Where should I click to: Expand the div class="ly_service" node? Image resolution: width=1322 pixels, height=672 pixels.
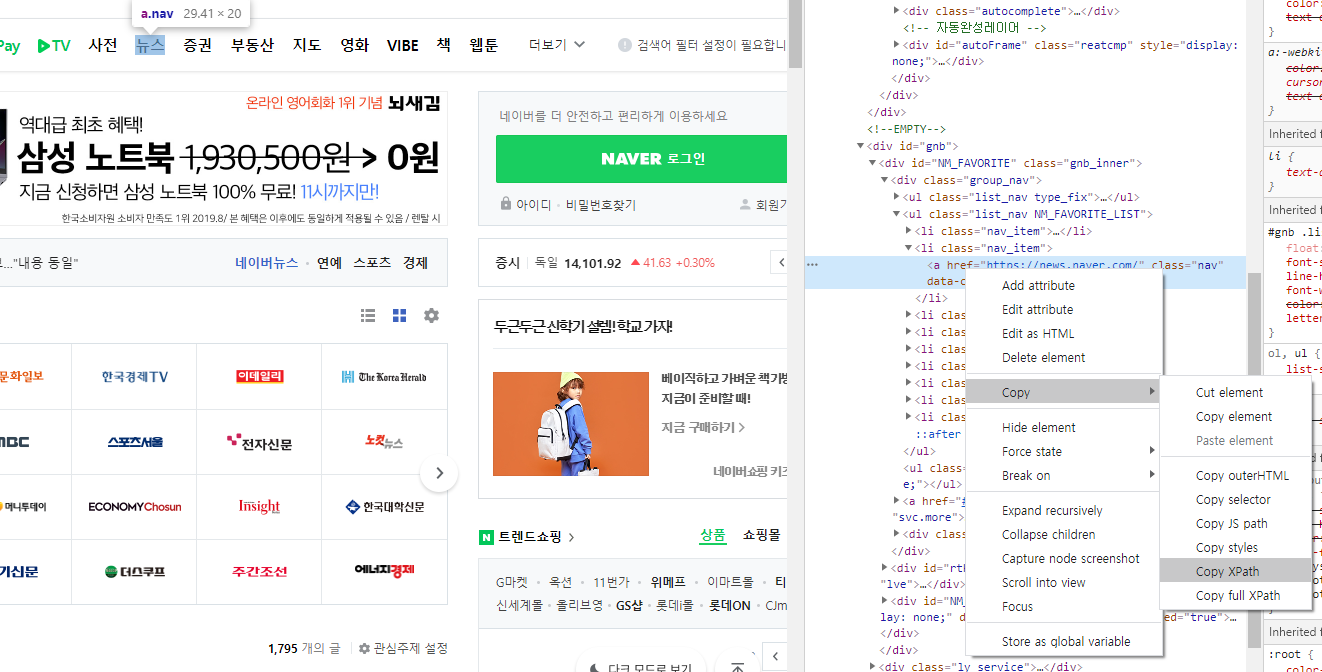coord(873,666)
